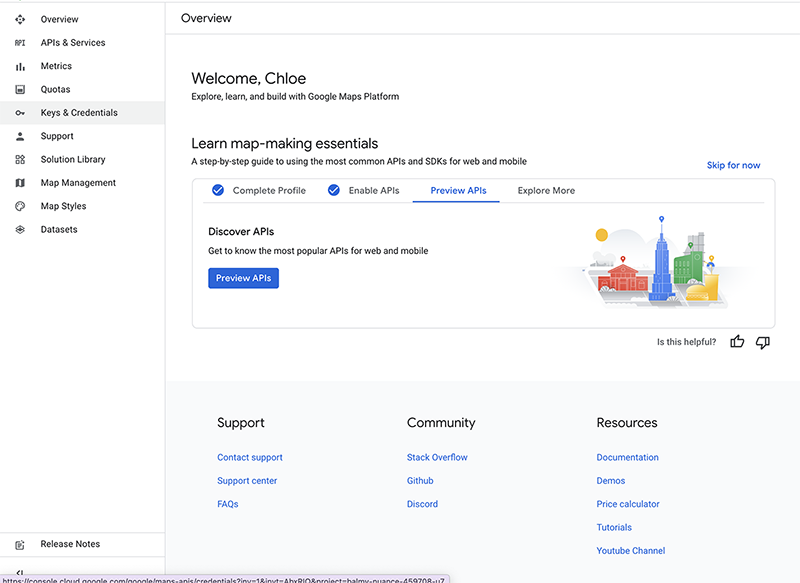
Task: Click Discover APIs heading text
Action: (241, 232)
